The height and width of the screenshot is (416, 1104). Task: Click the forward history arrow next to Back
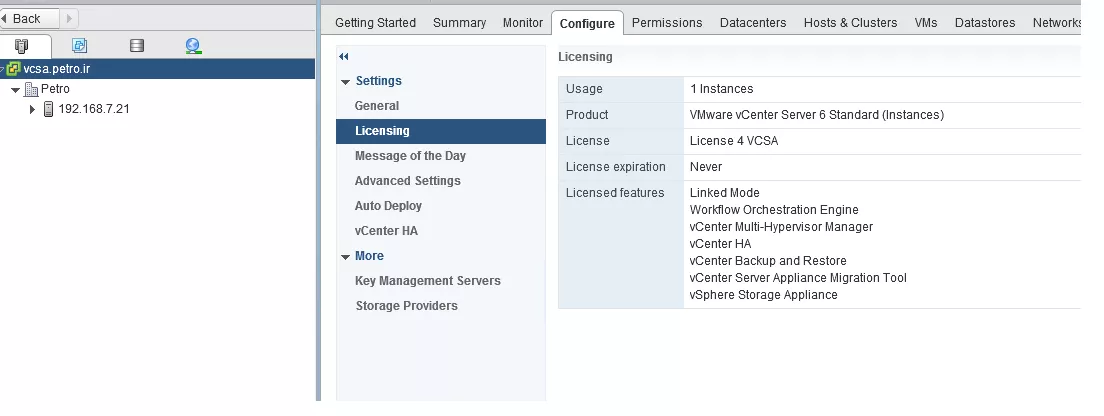click(x=69, y=18)
